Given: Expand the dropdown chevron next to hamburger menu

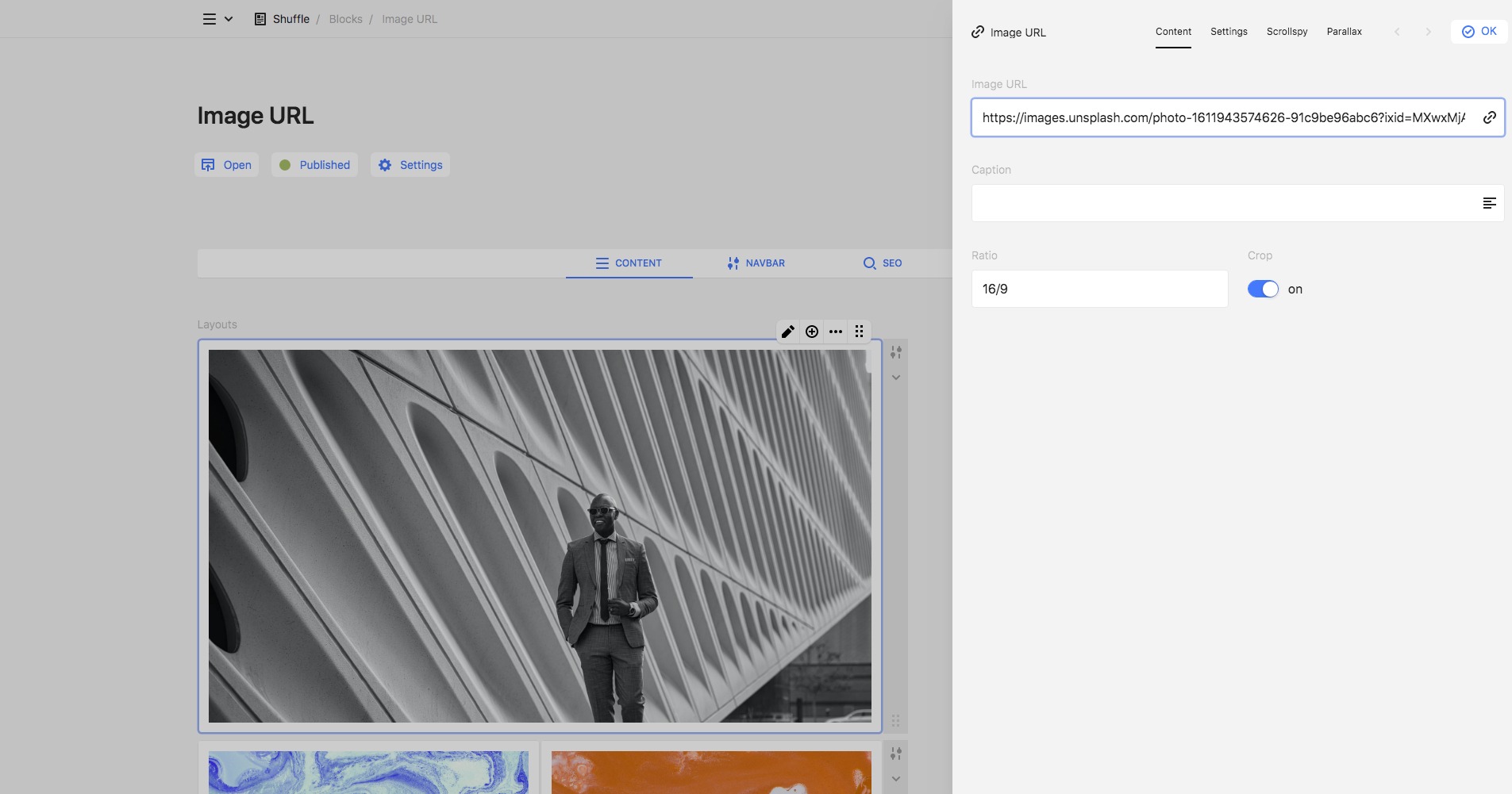Looking at the screenshot, I should [x=229, y=19].
